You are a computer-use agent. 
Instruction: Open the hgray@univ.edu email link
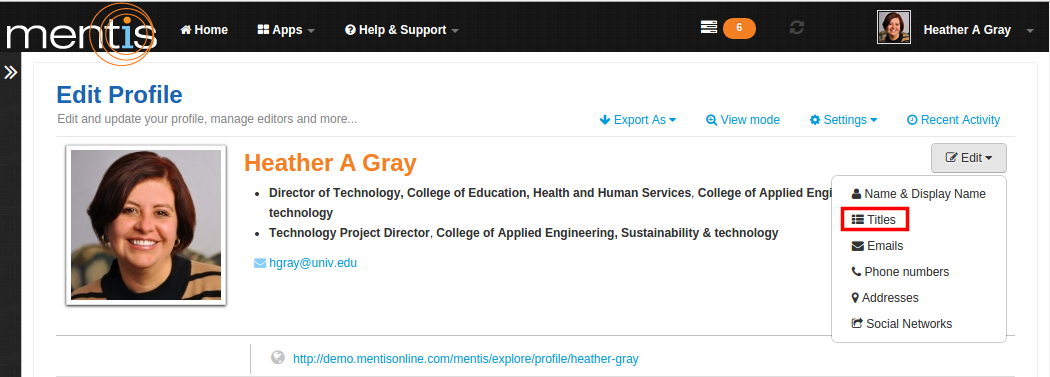(x=313, y=262)
